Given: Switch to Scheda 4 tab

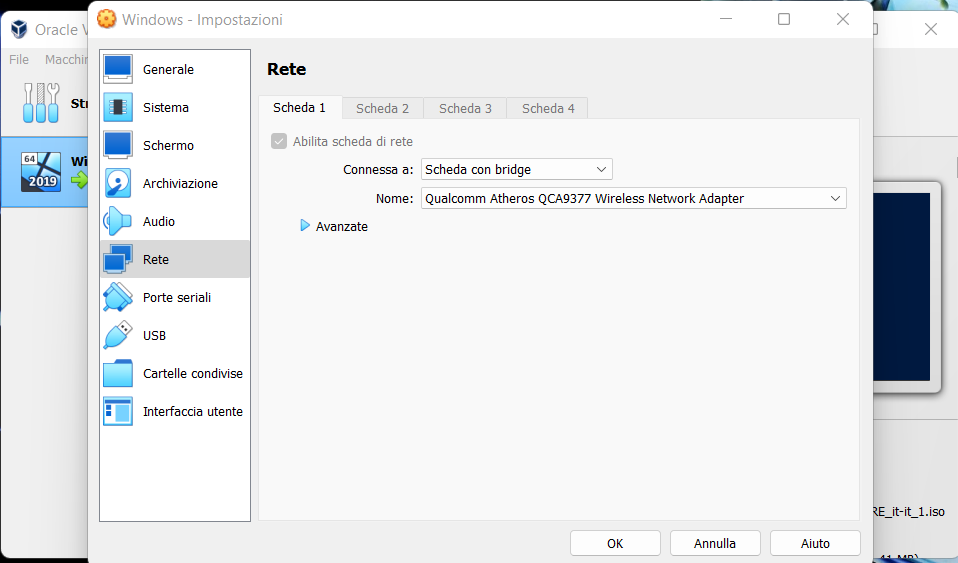Looking at the screenshot, I should (x=548, y=109).
